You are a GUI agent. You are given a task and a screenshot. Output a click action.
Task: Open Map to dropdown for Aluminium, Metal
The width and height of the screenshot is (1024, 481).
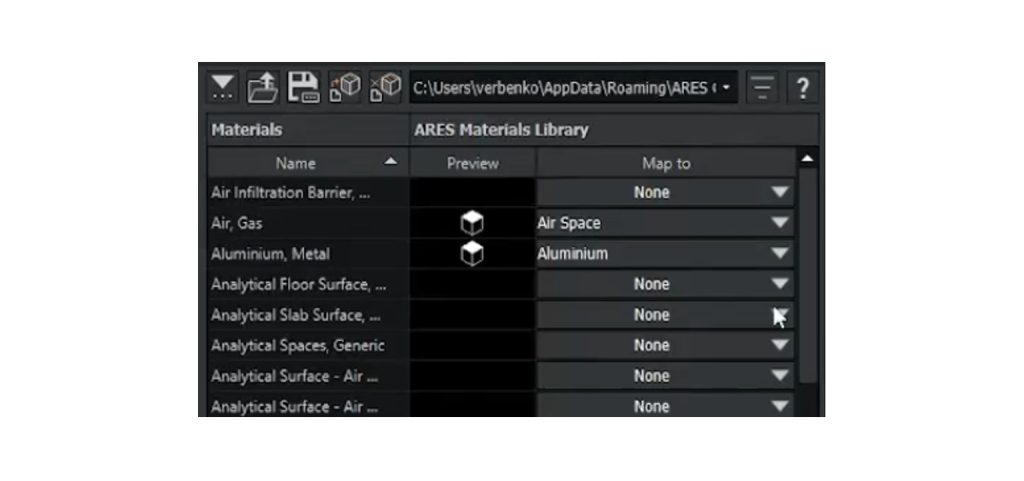780,254
